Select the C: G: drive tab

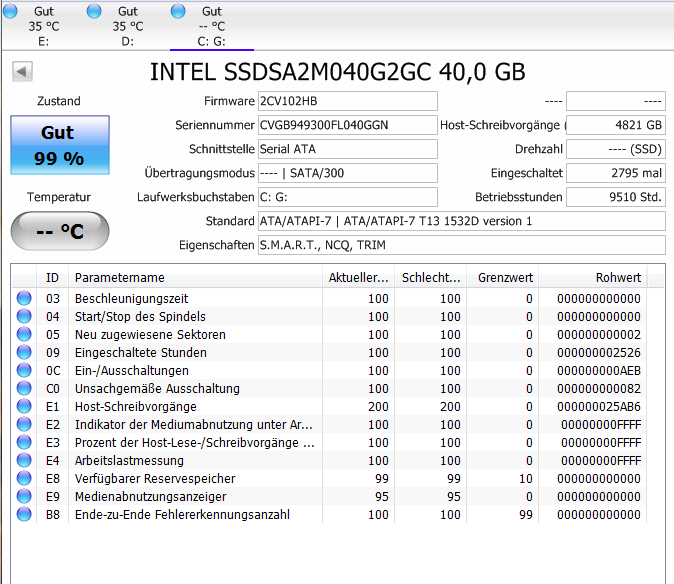pyautogui.click(x=211, y=26)
